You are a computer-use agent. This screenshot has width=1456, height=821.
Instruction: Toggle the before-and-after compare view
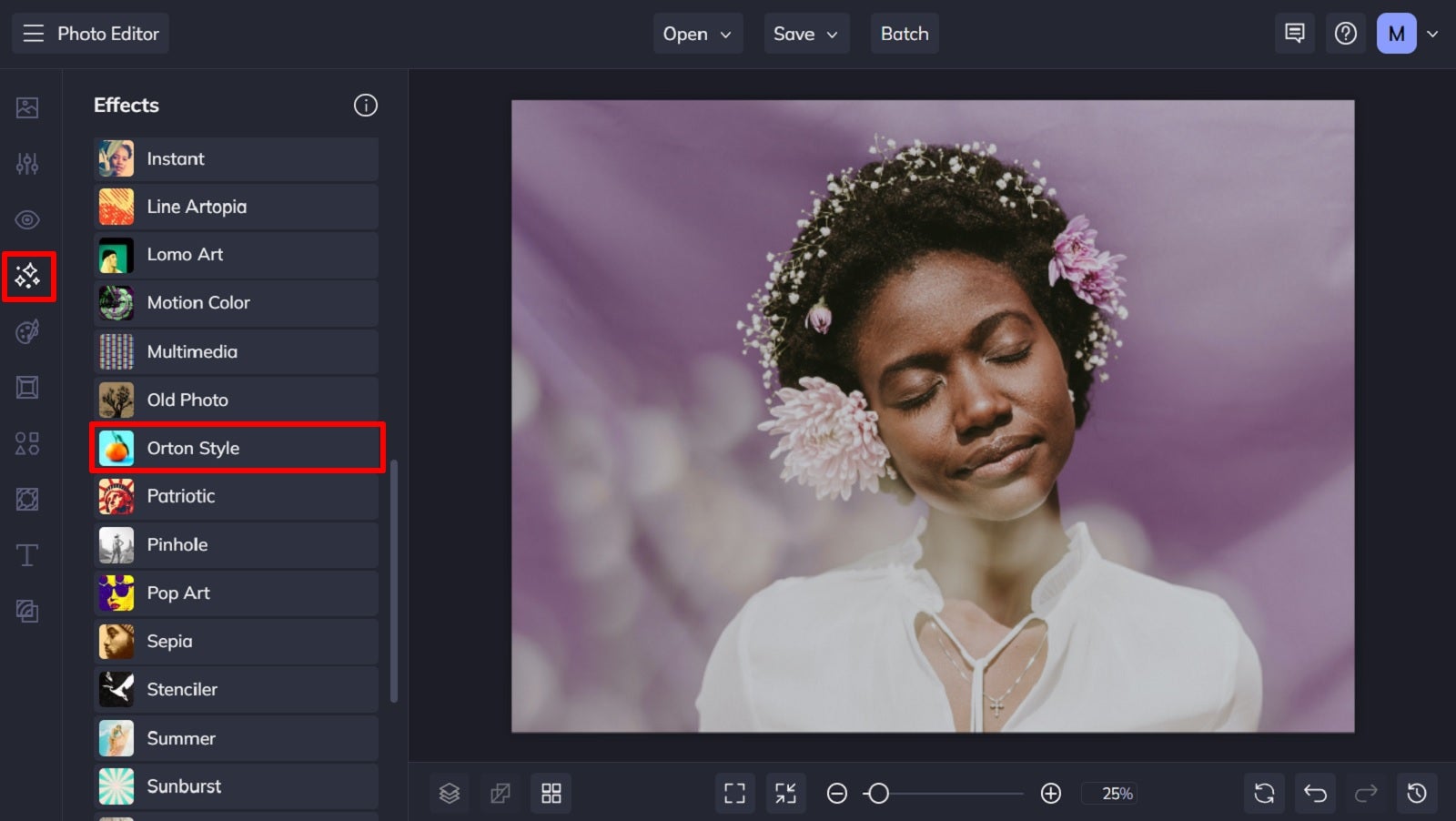point(500,793)
